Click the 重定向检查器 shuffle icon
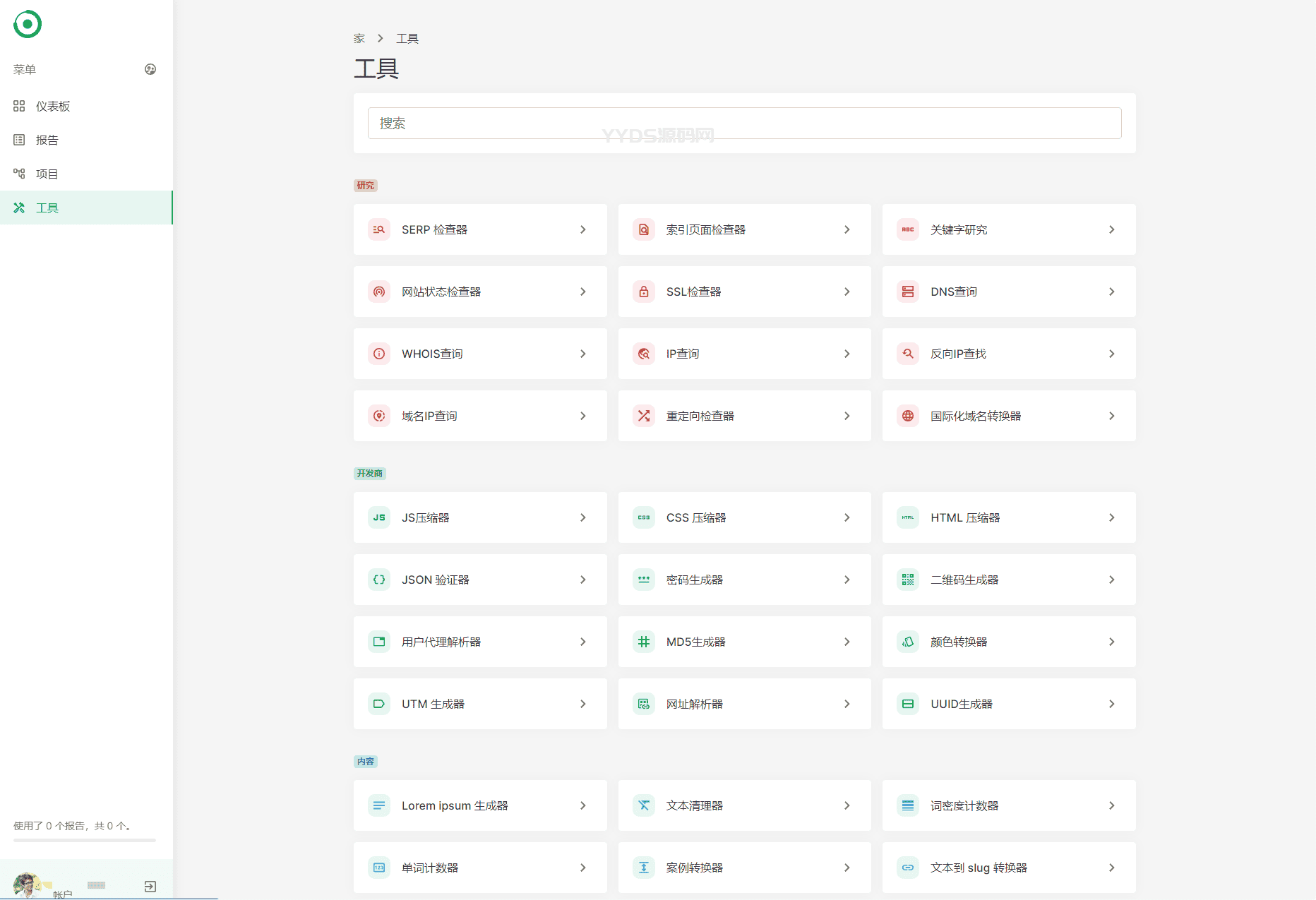Image resolution: width=1316 pixels, height=900 pixels. click(644, 416)
